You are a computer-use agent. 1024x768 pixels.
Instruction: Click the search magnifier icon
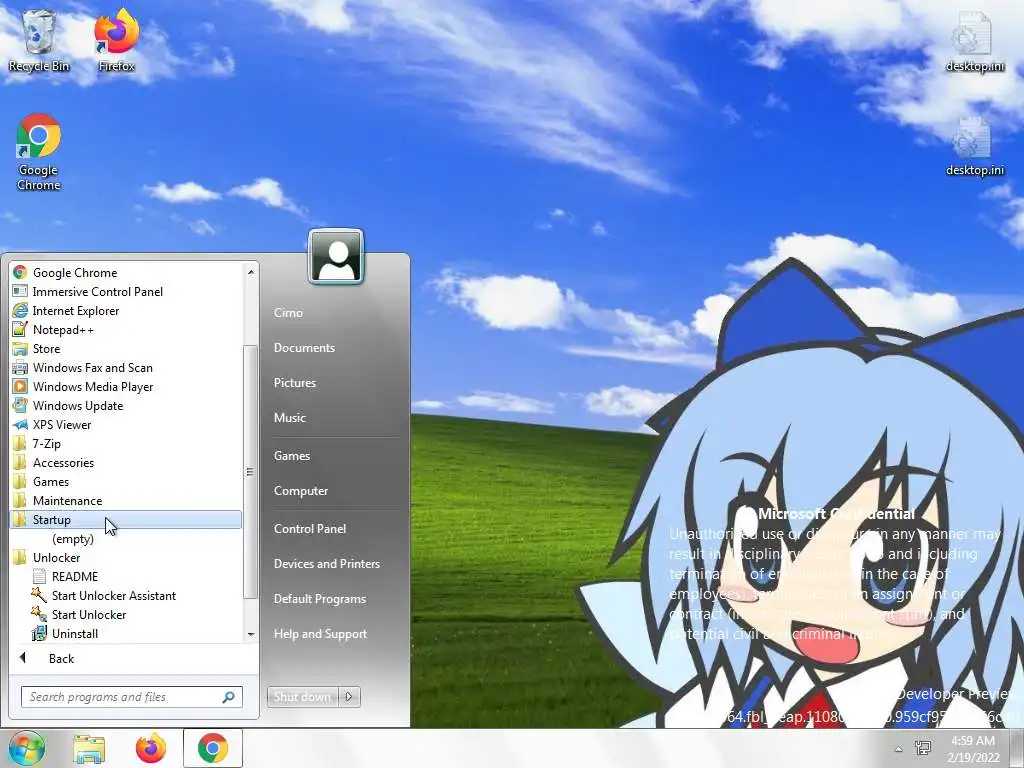(229, 697)
